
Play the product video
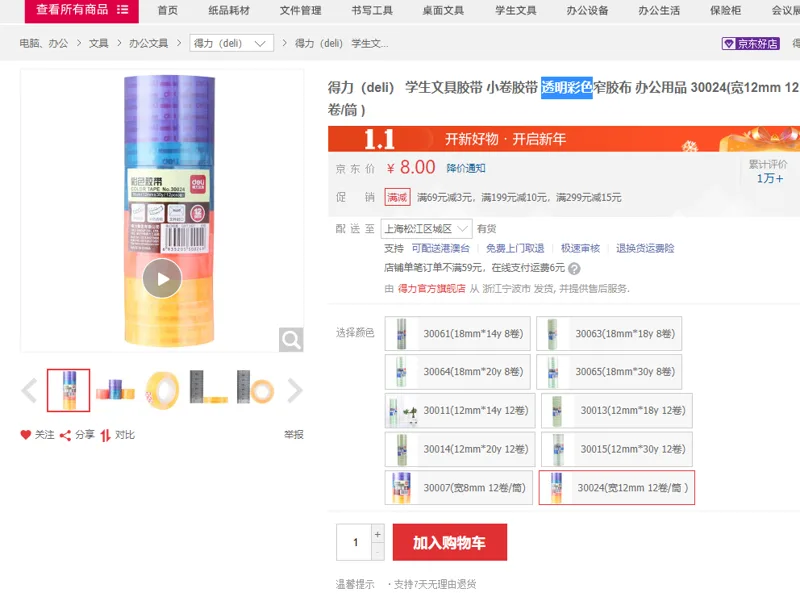click(x=162, y=279)
